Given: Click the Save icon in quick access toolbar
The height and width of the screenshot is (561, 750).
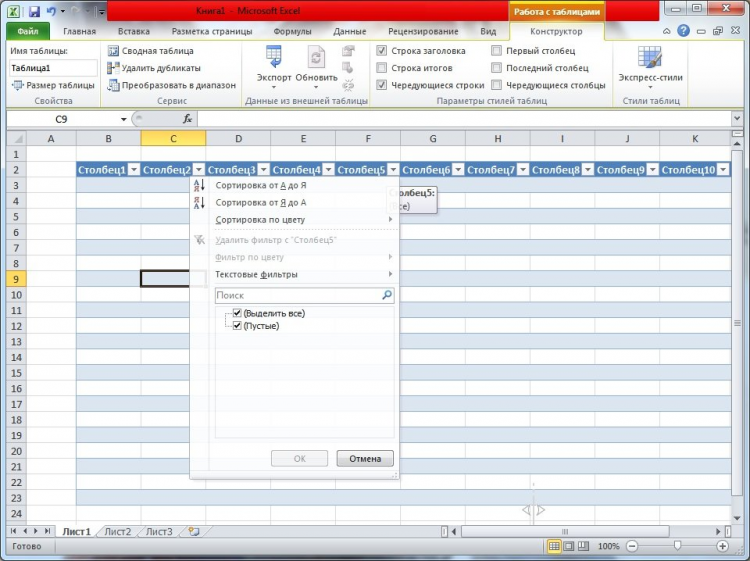Looking at the screenshot, I should pyautogui.click(x=34, y=11).
